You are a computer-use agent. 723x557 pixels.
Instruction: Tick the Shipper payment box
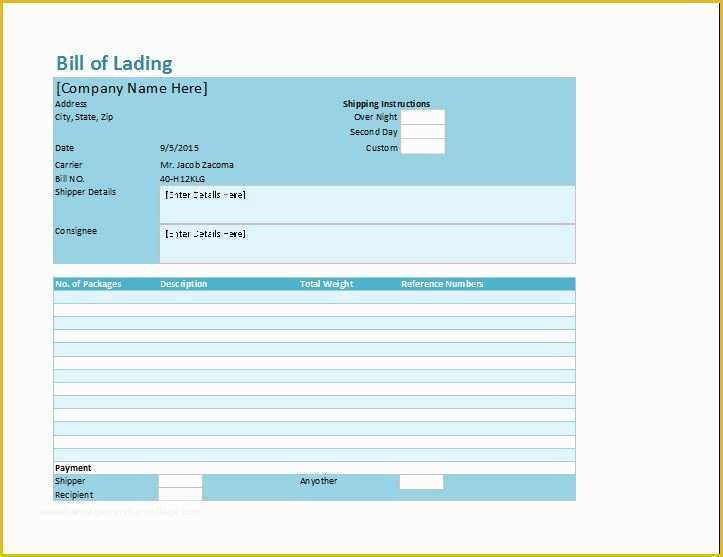(x=180, y=481)
